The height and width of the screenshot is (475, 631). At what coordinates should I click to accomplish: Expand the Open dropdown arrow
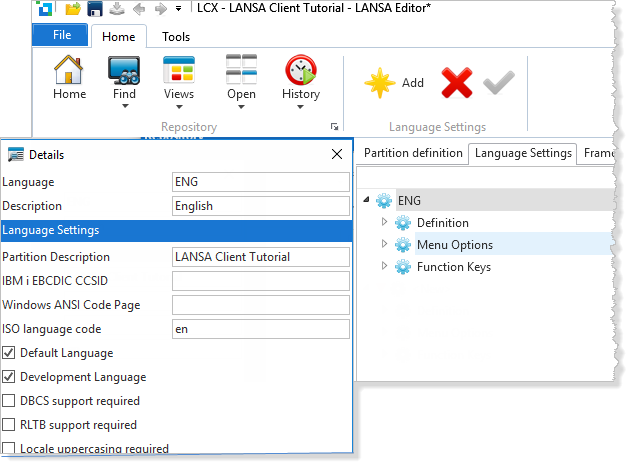(x=241, y=107)
